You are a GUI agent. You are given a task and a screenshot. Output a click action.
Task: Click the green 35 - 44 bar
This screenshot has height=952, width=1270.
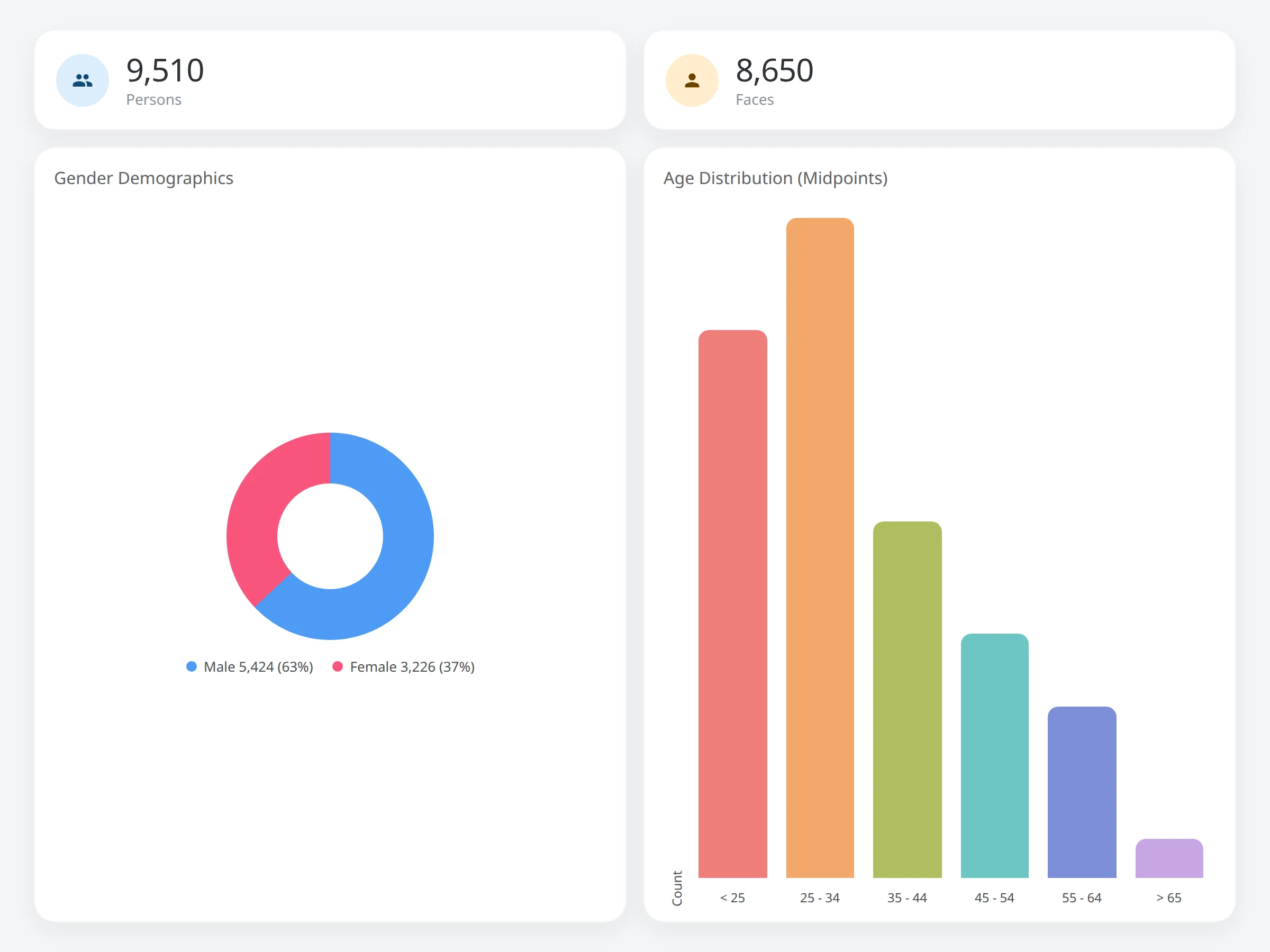907,700
